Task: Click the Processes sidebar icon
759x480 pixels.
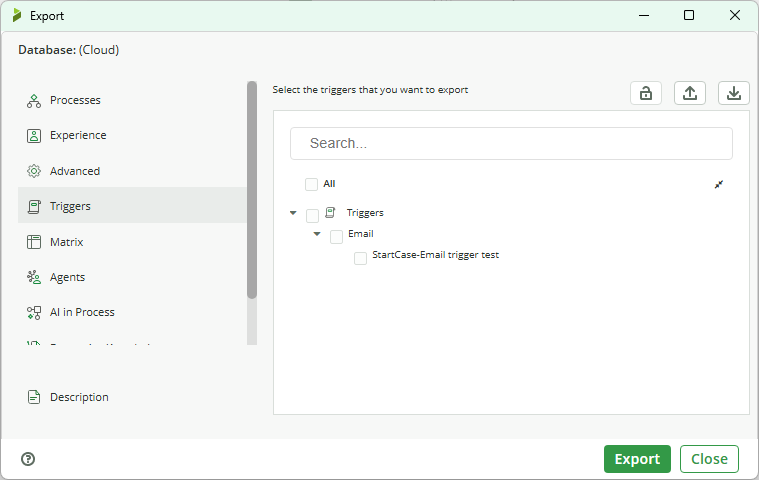Action: pyautogui.click(x=34, y=101)
